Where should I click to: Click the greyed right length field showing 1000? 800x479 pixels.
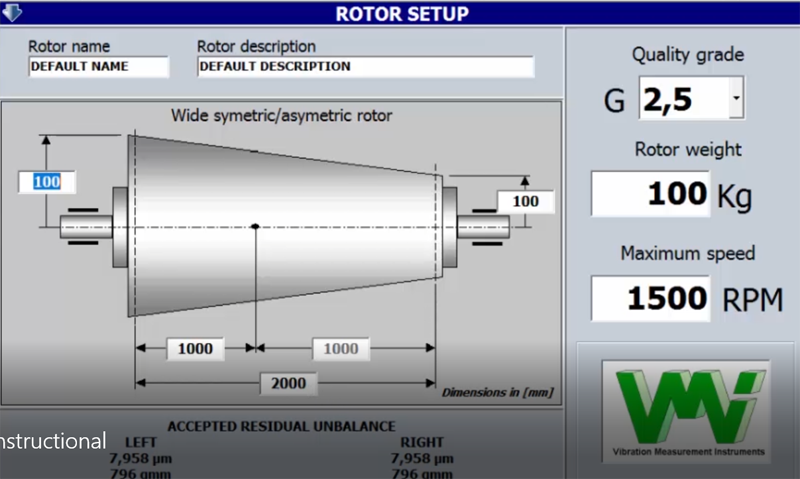(340, 349)
